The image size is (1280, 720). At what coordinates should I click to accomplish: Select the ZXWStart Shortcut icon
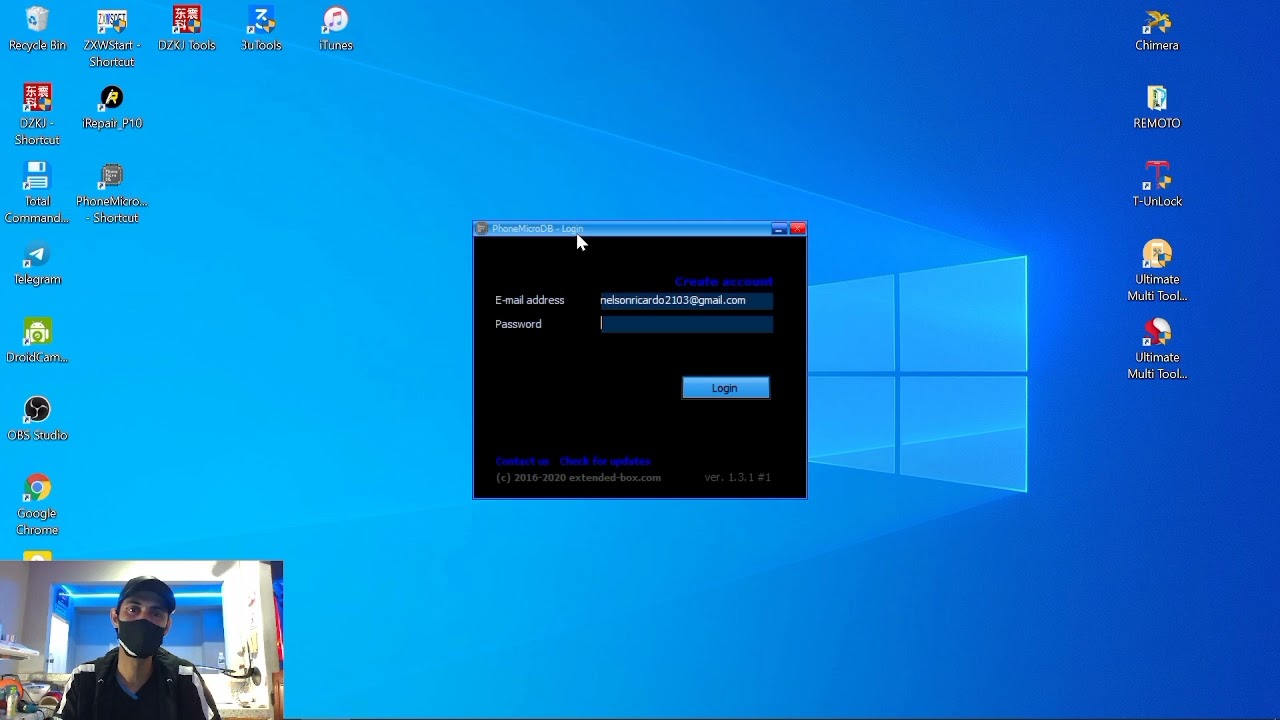(x=112, y=38)
